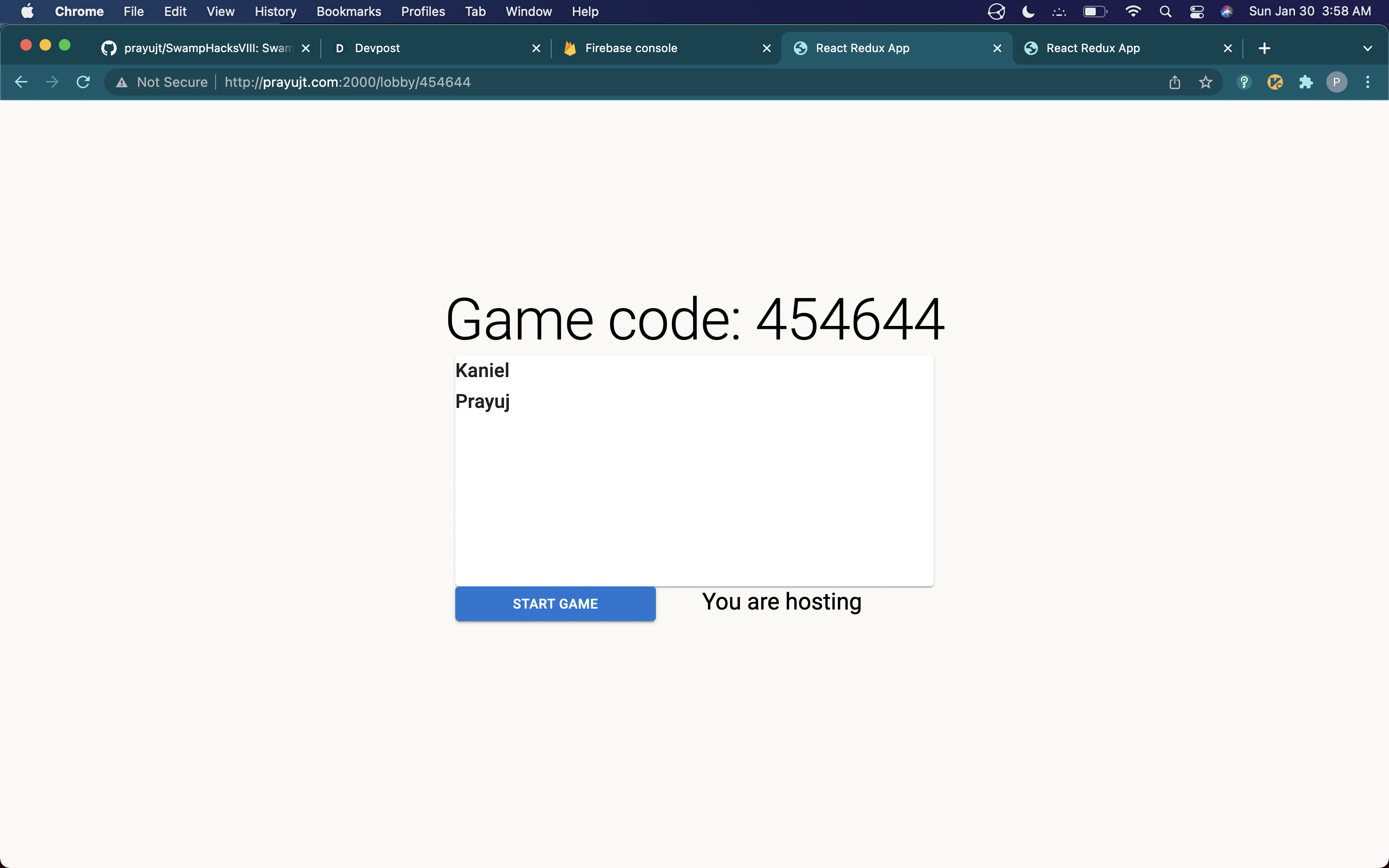Toggle Do Not Disturb moon icon

coord(1028,12)
